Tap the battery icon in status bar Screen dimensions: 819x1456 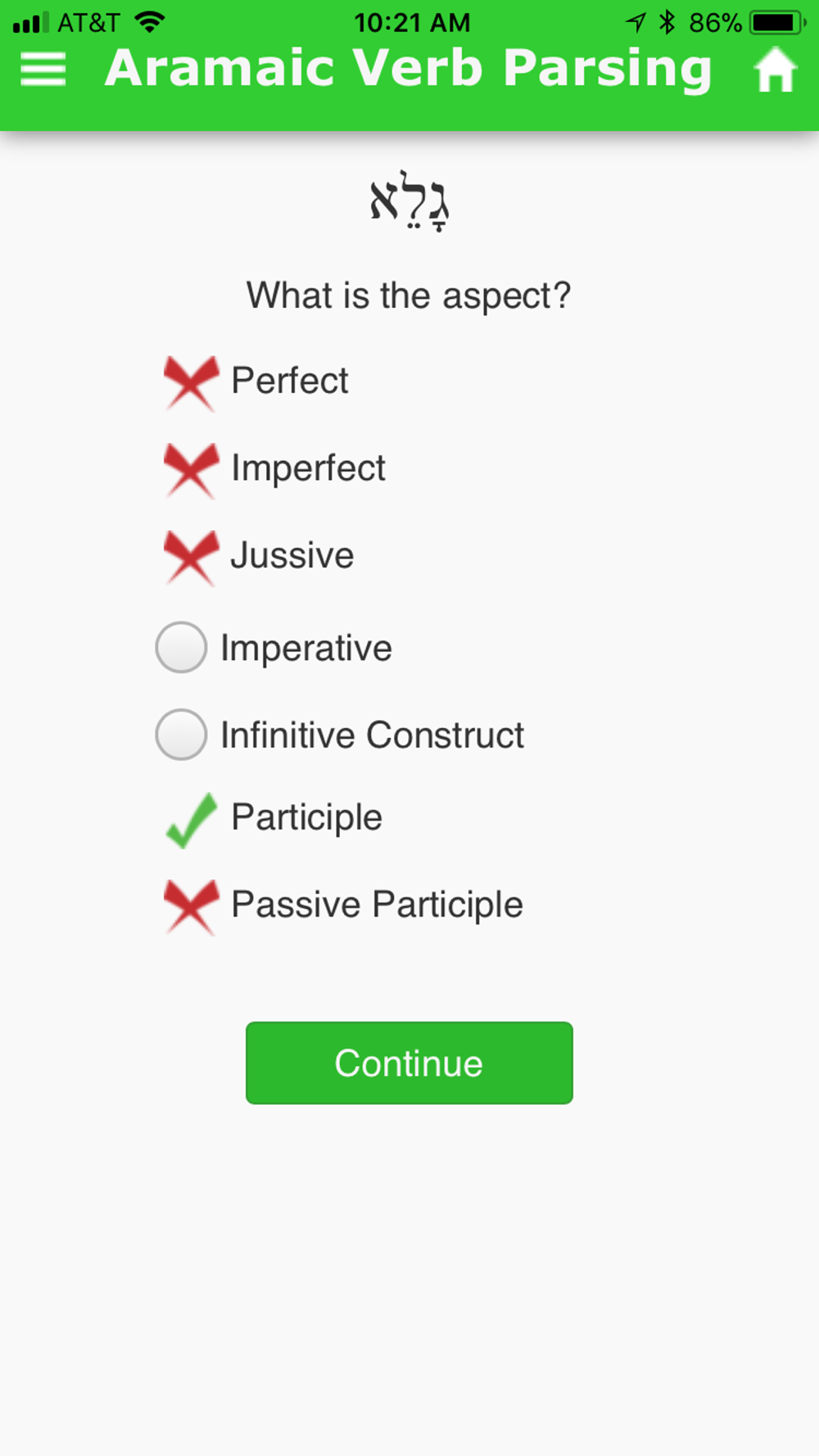(x=778, y=22)
